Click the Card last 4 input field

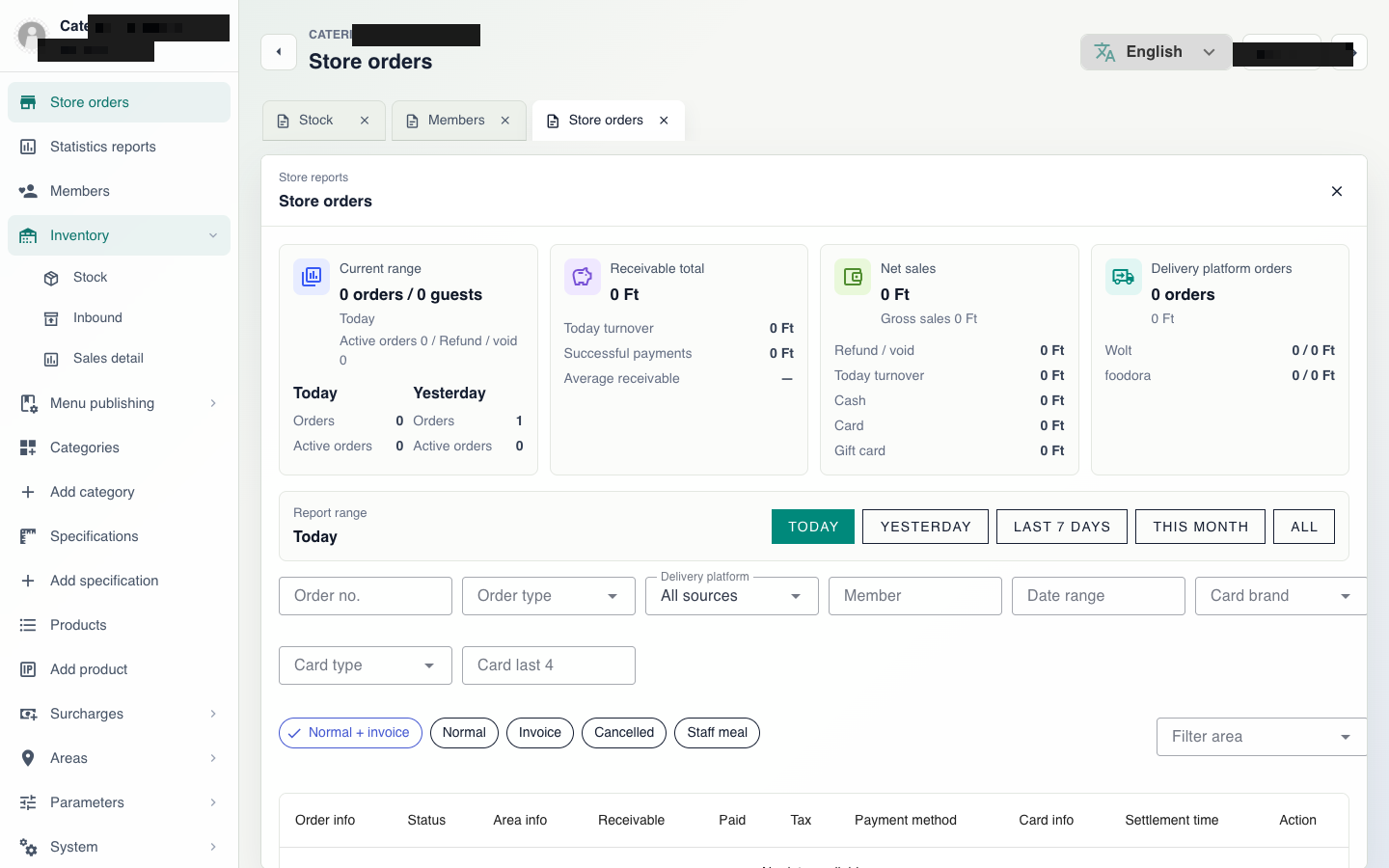click(549, 665)
